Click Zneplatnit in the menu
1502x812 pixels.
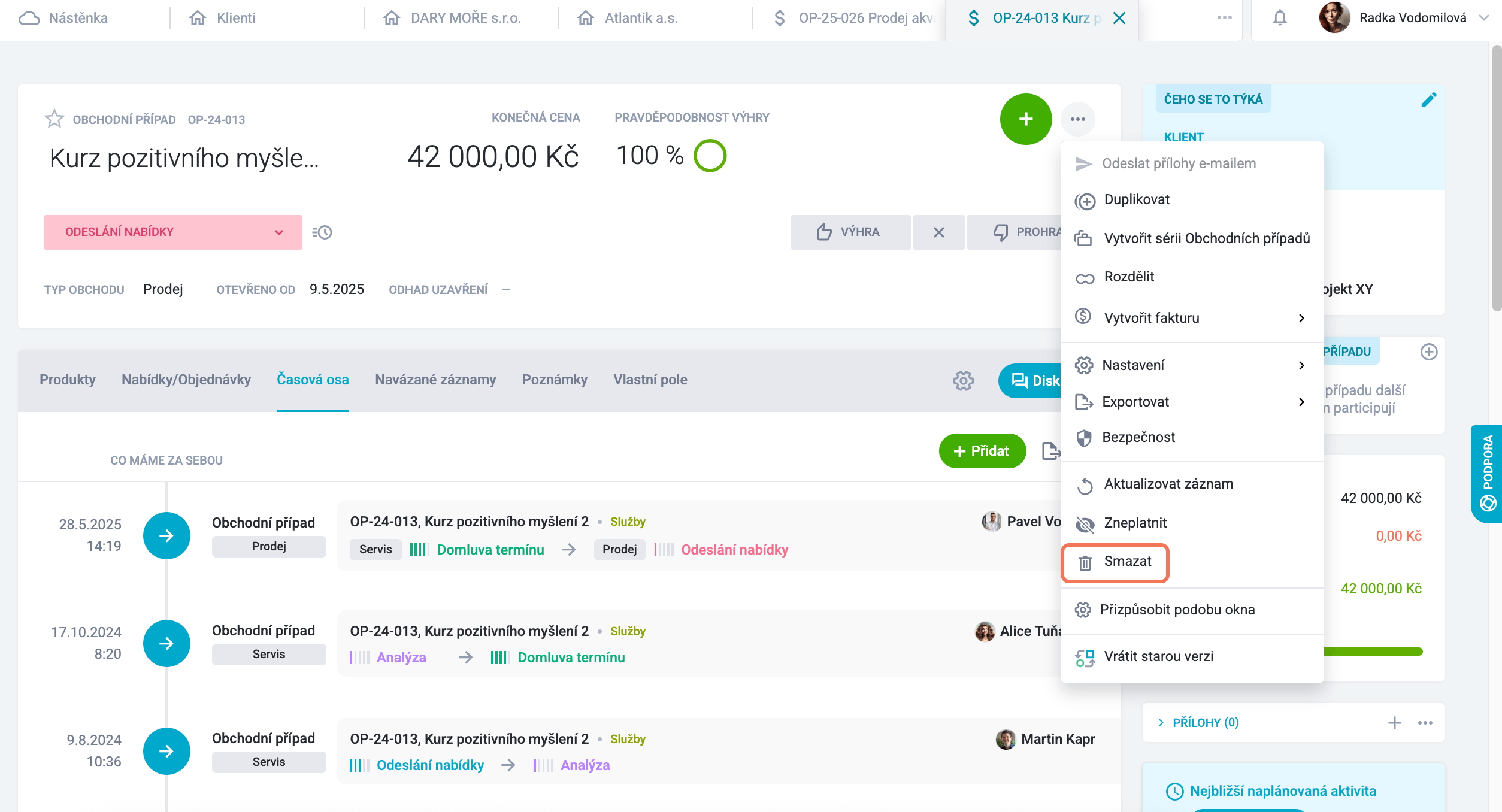point(1192,523)
